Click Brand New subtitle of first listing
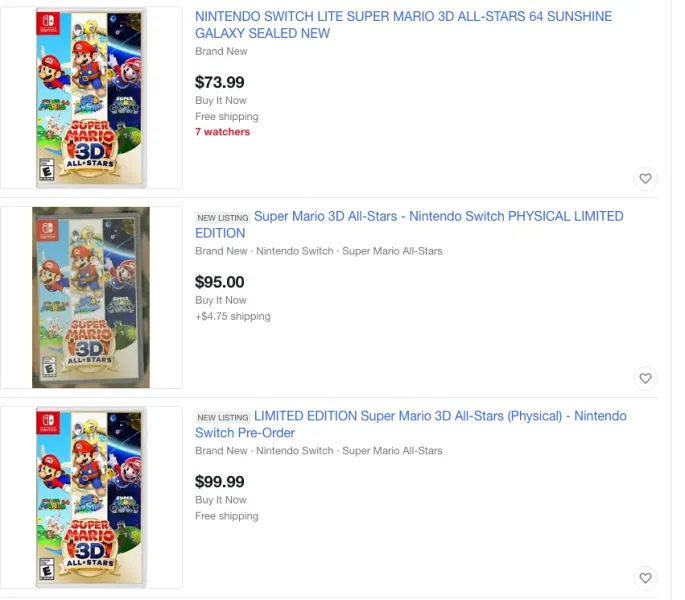 tap(221, 51)
